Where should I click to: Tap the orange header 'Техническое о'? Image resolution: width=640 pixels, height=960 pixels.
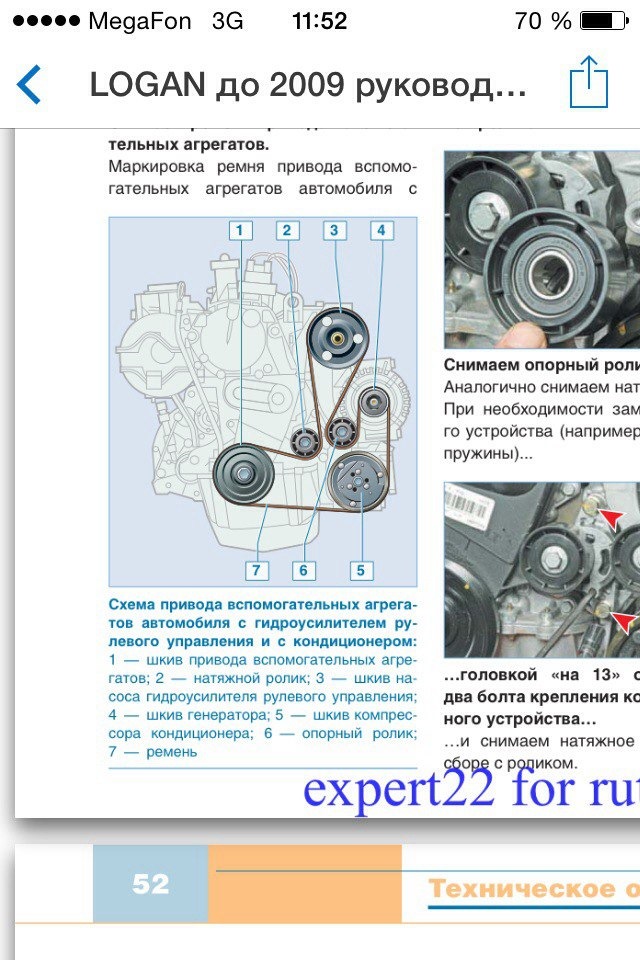click(533, 889)
